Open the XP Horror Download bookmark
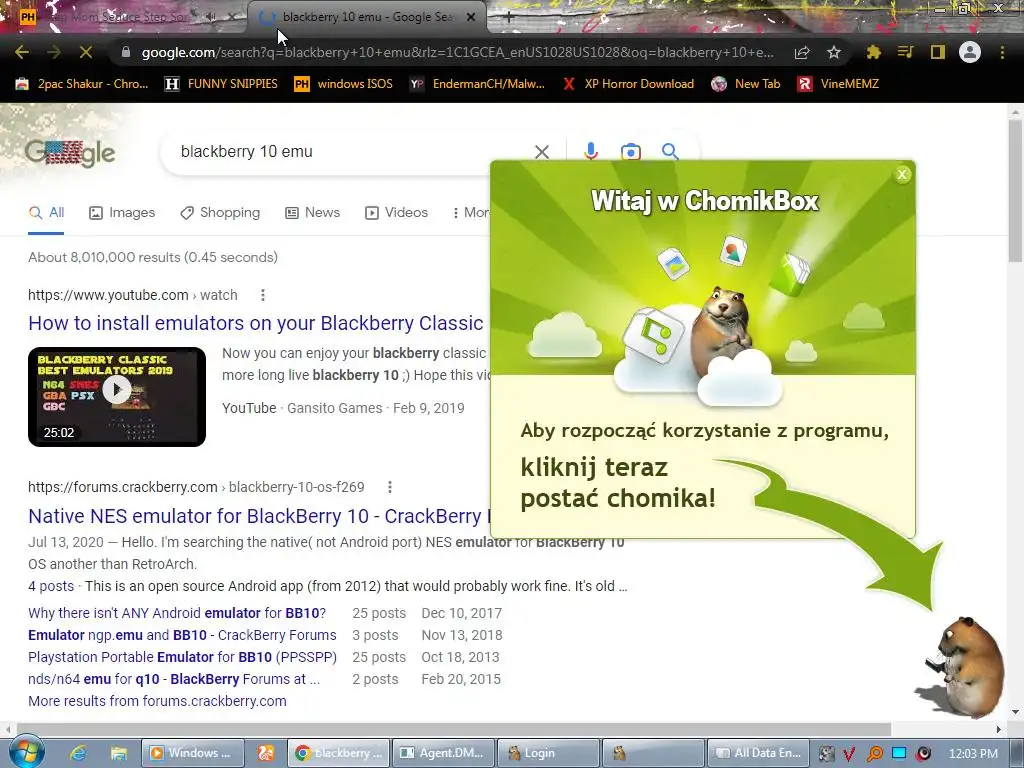The image size is (1024, 768). [628, 84]
